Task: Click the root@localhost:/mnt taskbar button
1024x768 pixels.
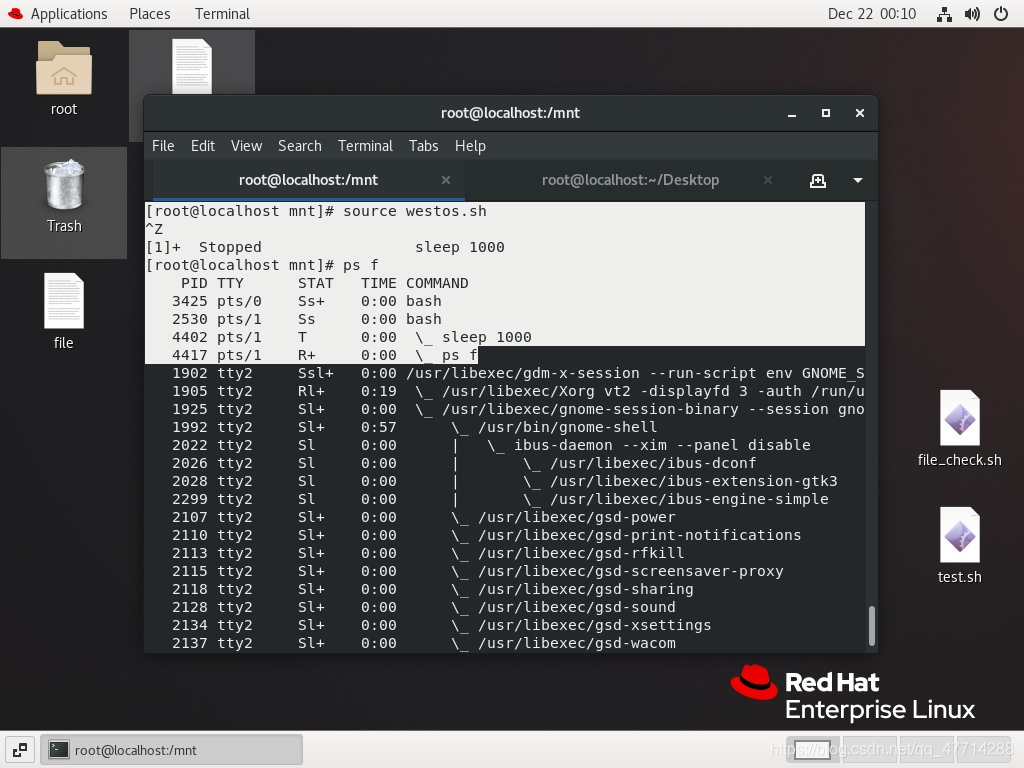Action: point(170,749)
